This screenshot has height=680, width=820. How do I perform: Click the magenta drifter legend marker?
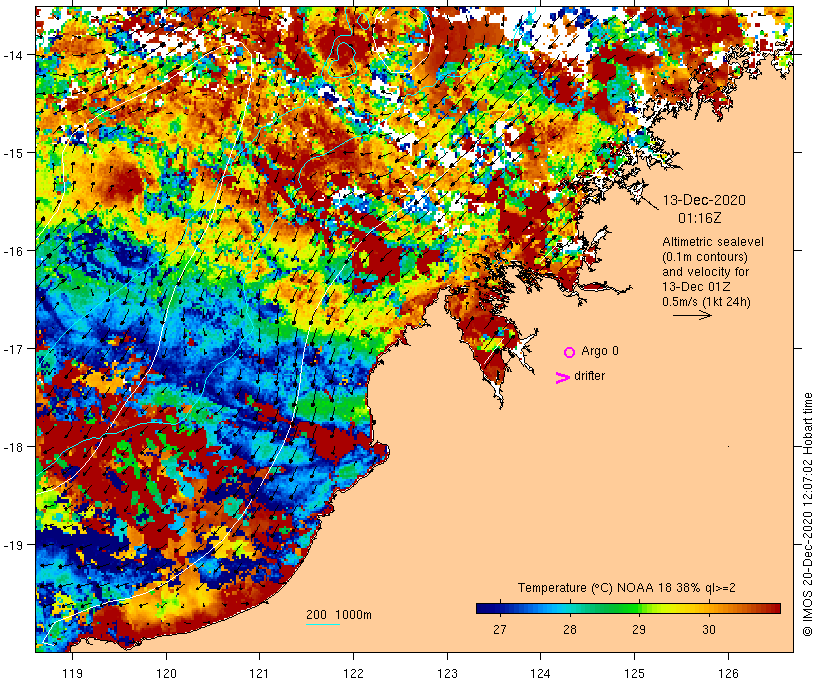[563, 378]
